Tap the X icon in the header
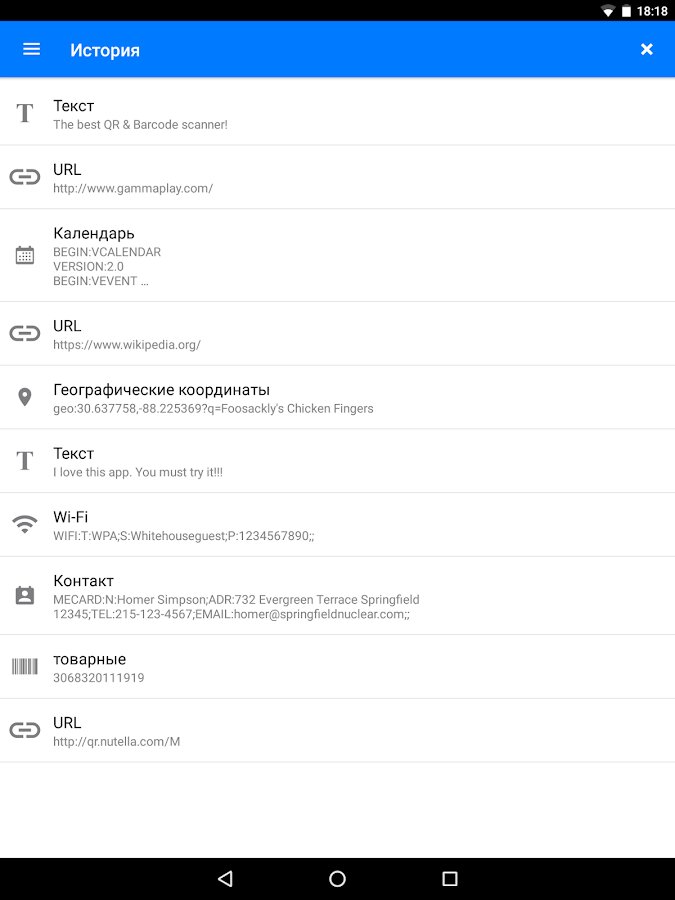 (647, 49)
